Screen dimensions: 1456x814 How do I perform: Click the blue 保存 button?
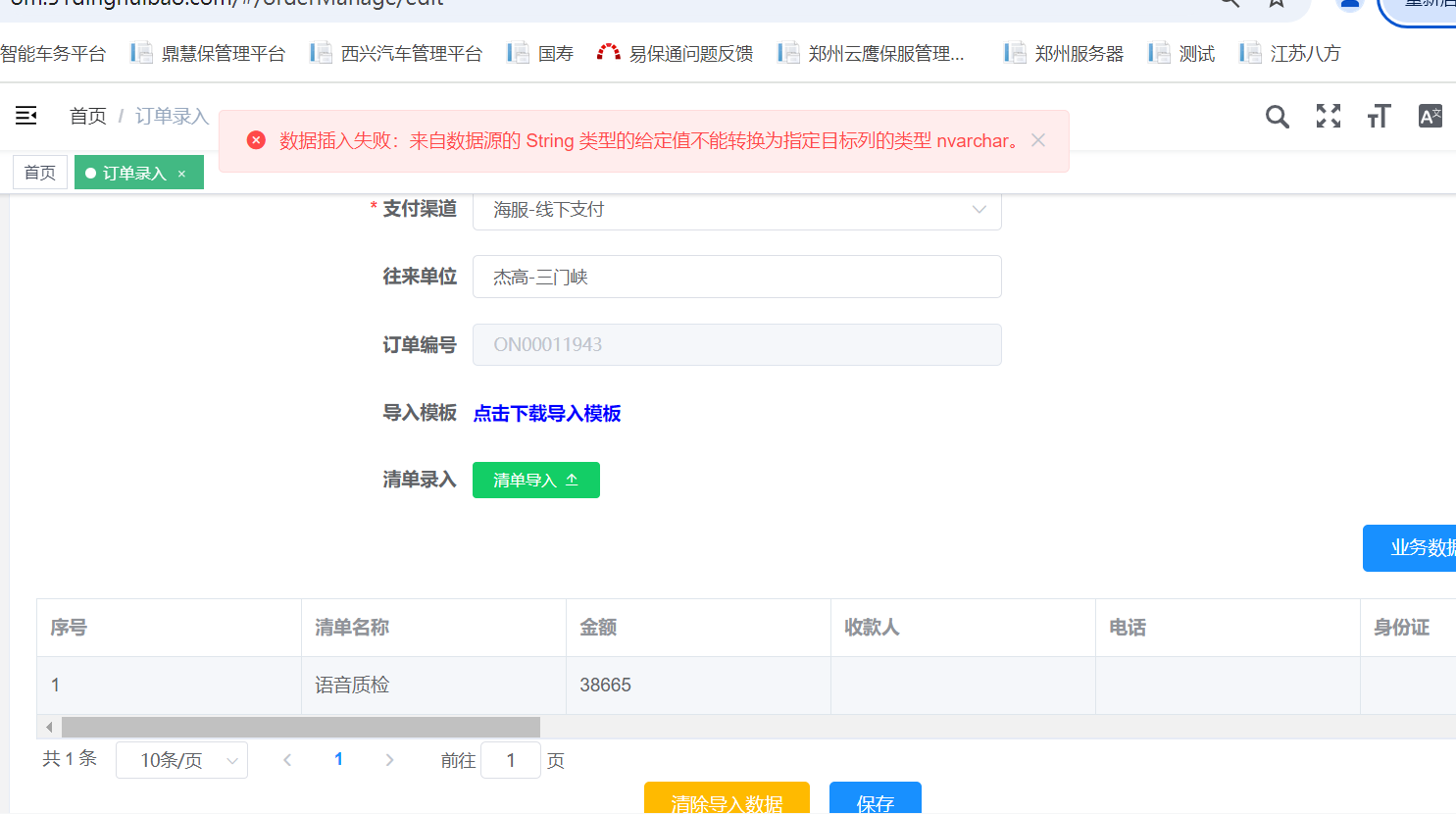click(x=875, y=801)
